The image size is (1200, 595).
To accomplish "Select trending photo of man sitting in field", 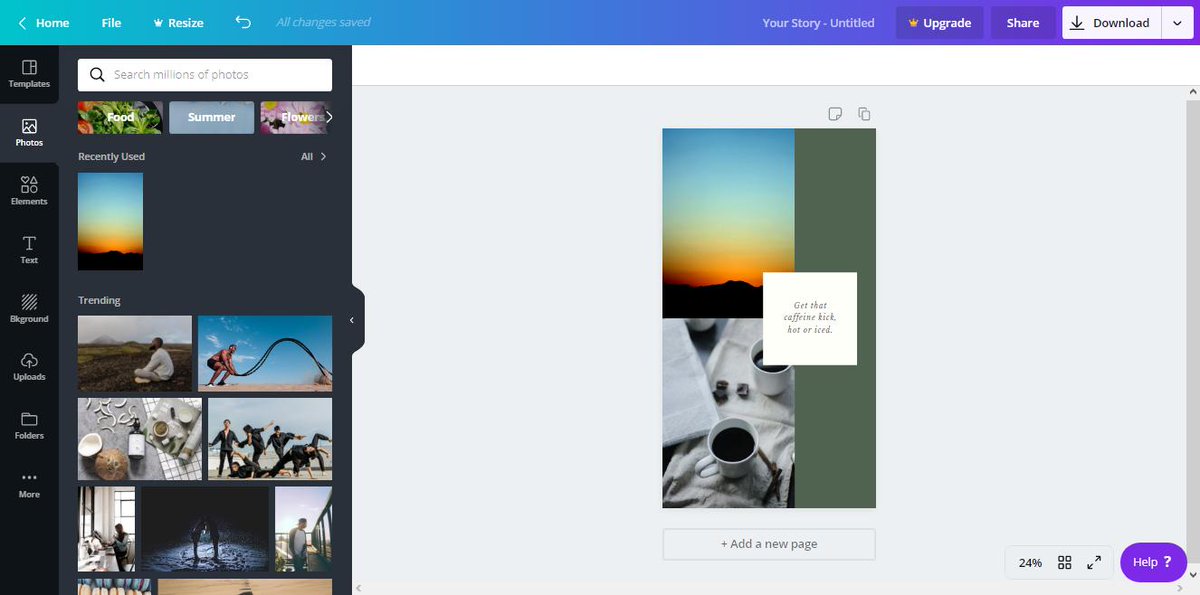I will coord(135,353).
